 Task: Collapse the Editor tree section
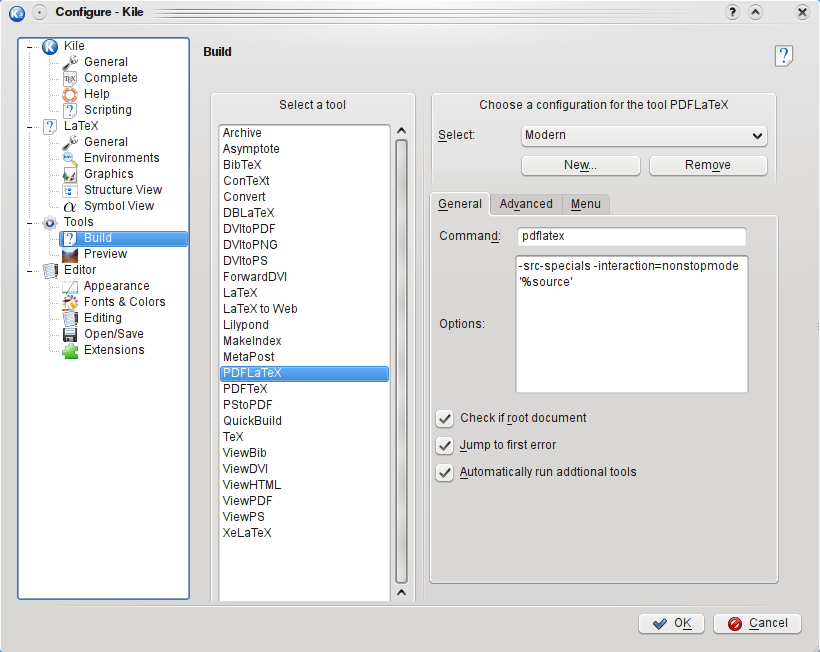[30, 270]
